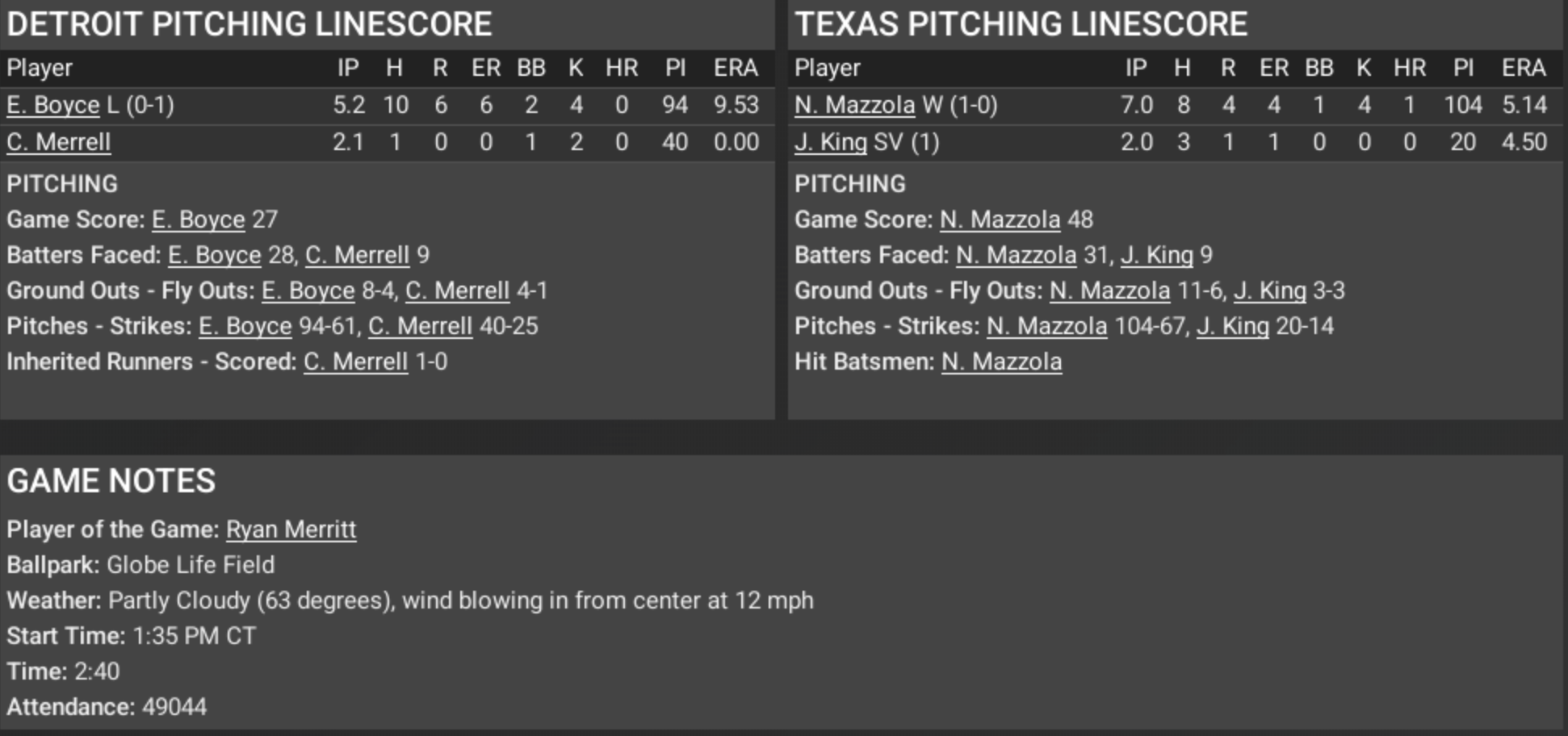Open N. Mazzola link beside Game Score

pyautogui.click(x=1000, y=220)
